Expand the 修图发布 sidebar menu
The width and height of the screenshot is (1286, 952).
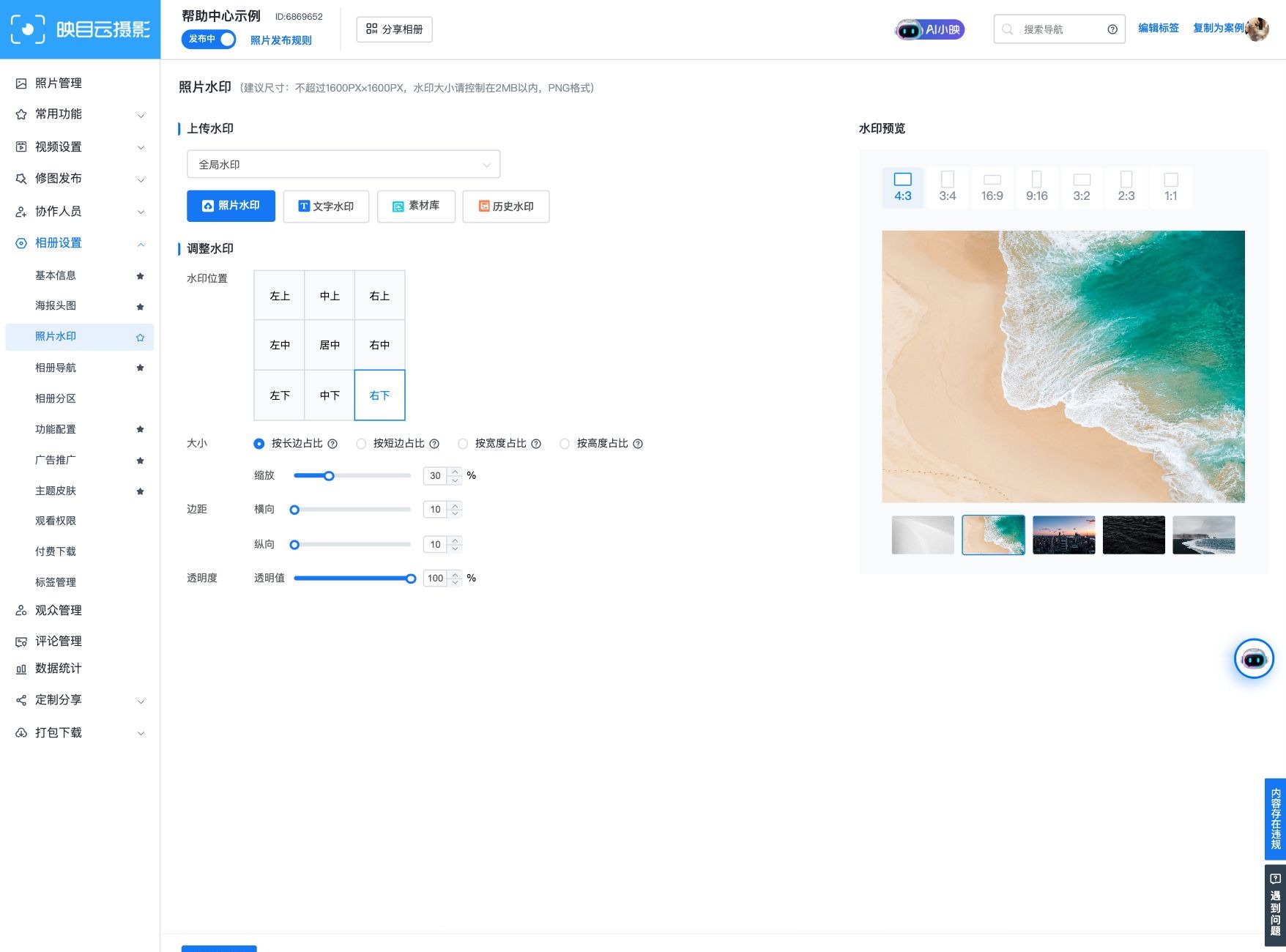[x=80, y=179]
